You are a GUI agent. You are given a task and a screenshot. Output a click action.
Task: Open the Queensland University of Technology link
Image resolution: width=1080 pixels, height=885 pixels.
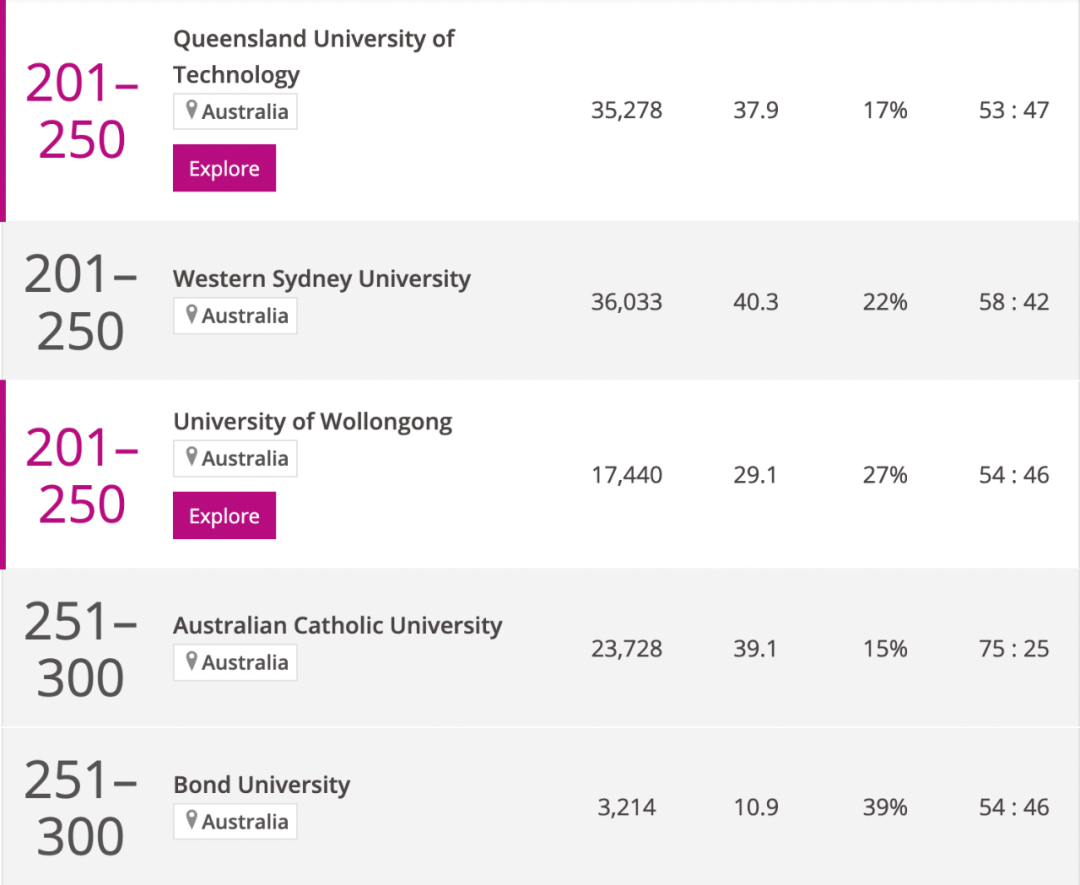(313, 57)
